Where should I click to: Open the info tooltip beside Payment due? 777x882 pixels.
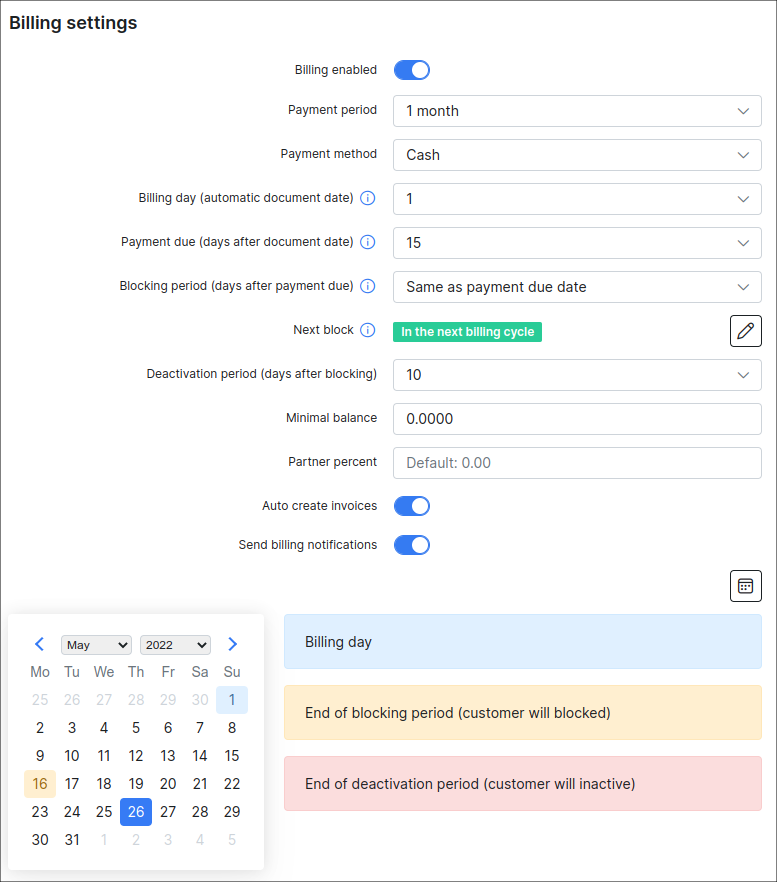[x=367, y=243]
